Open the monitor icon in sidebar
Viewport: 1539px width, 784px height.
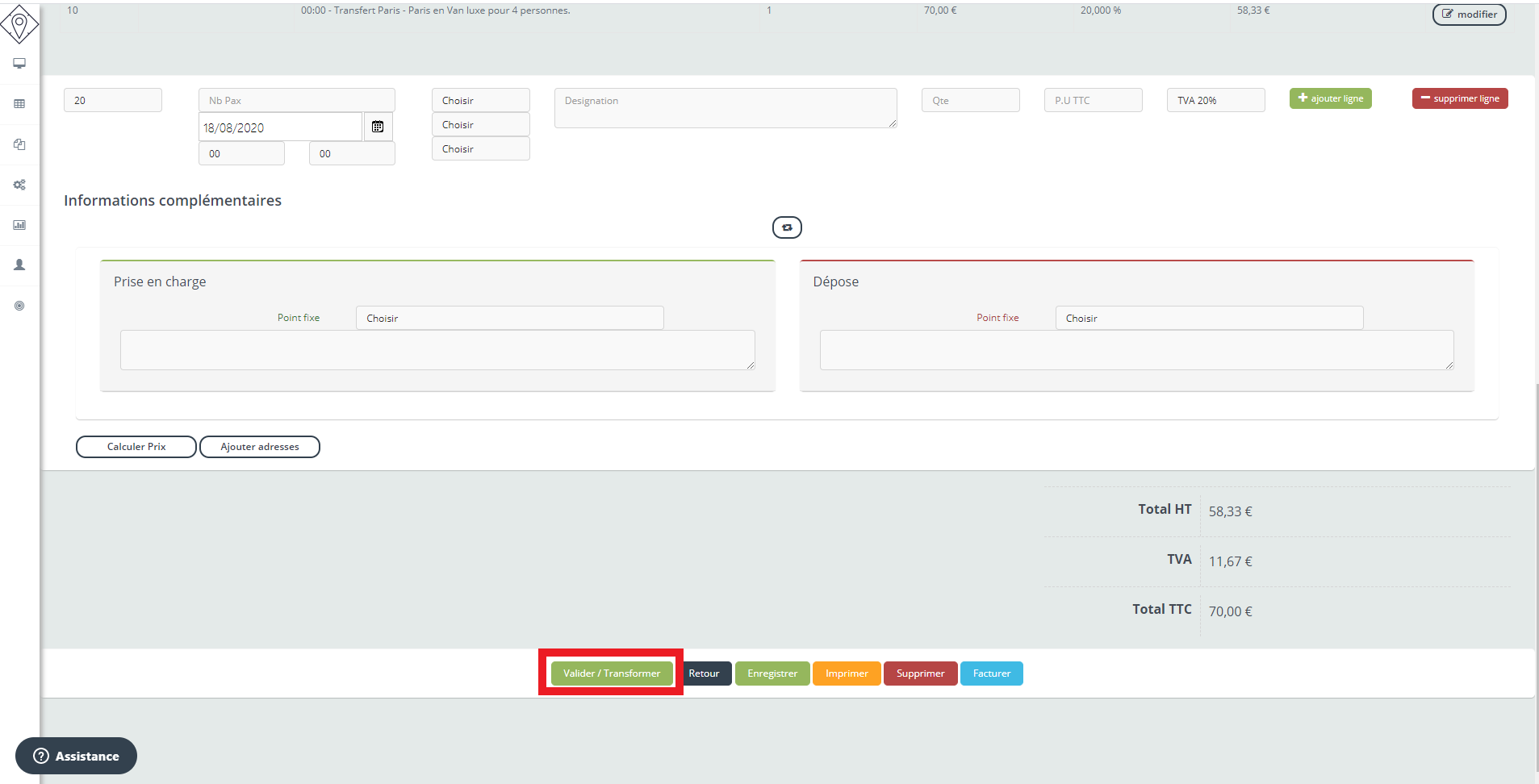19,64
